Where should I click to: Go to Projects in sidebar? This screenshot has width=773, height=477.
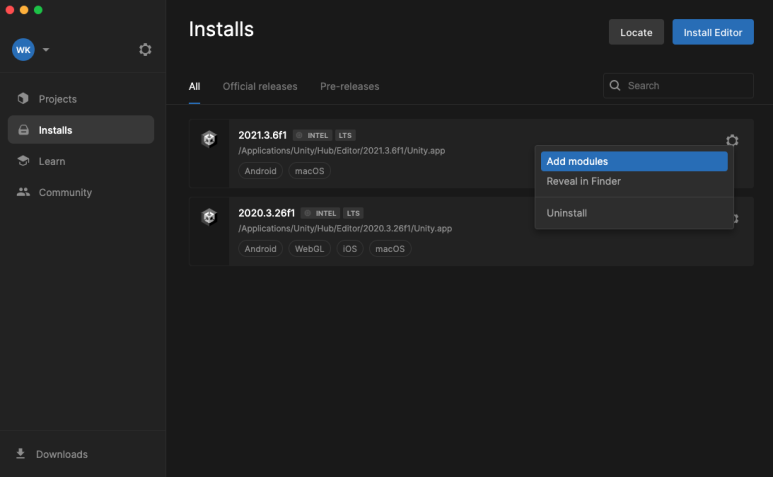click(81, 99)
